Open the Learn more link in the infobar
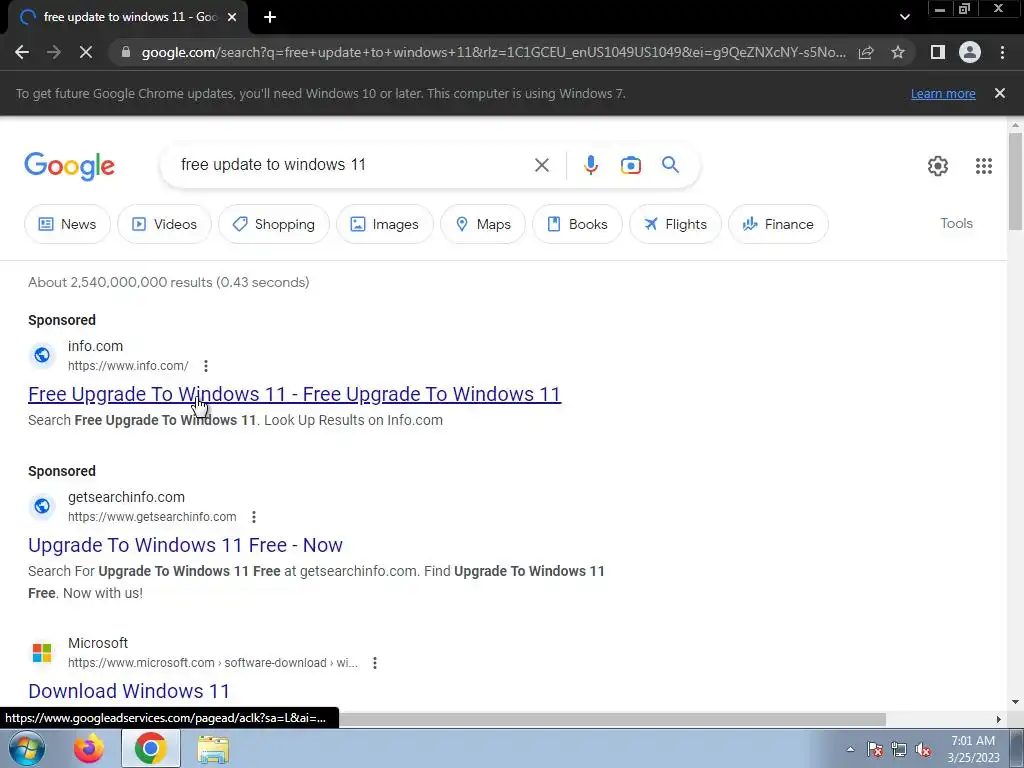 (943, 93)
